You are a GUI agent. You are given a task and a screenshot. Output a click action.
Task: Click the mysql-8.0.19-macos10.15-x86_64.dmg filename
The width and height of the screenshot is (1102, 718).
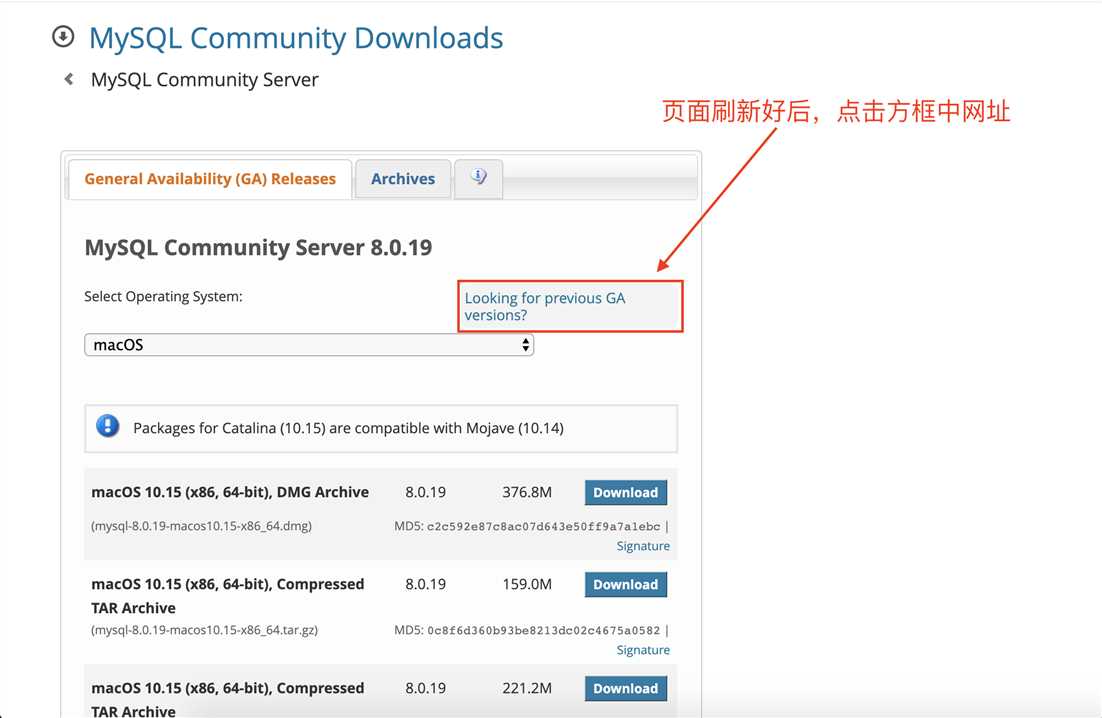click(202, 526)
